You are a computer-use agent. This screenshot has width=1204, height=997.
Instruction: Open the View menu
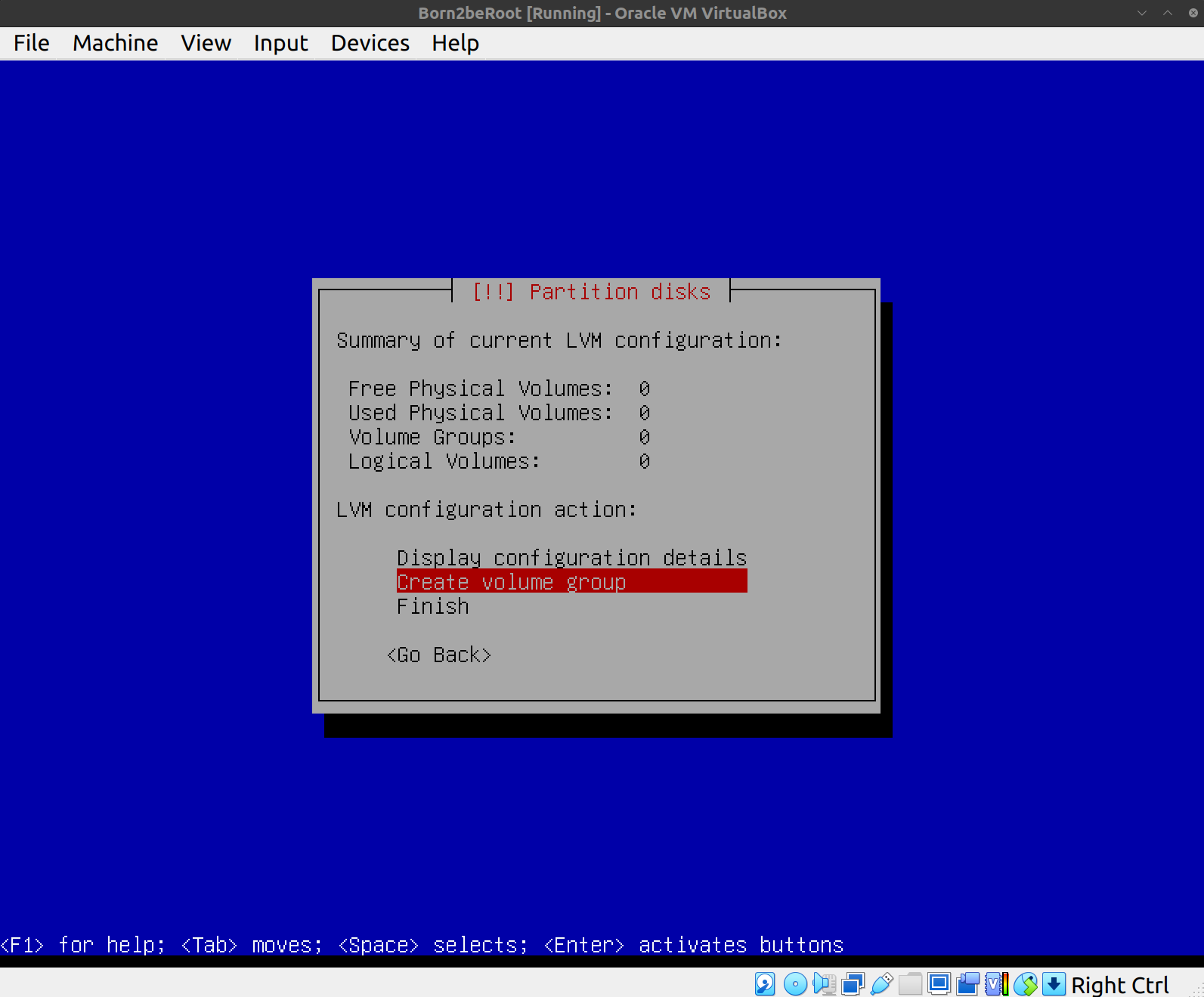pos(206,43)
